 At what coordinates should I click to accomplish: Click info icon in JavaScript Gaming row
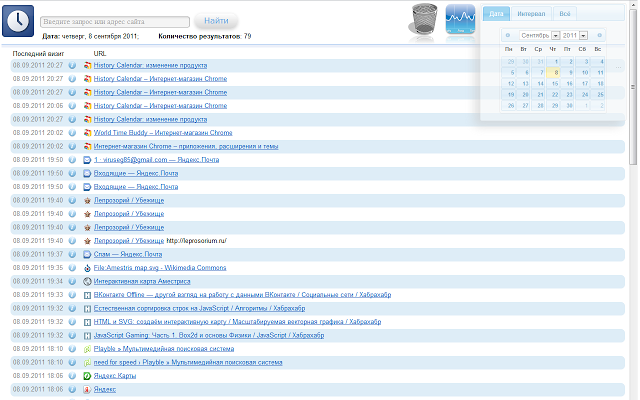coord(72,336)
